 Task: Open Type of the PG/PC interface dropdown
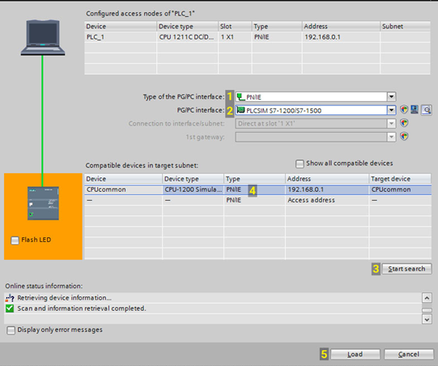[391, 97]
